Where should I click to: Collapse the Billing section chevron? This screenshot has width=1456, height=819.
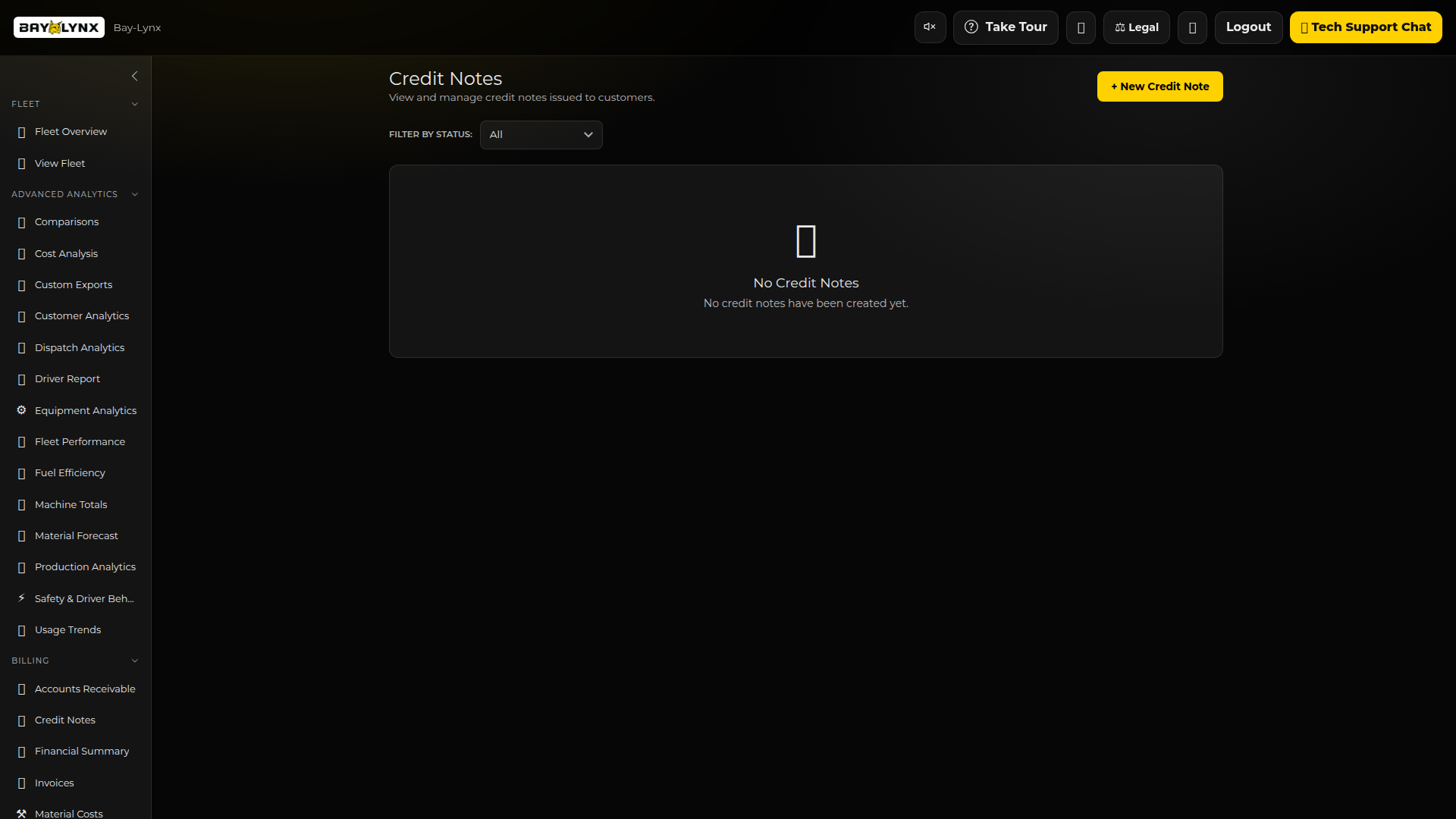[x=134, y=661]
